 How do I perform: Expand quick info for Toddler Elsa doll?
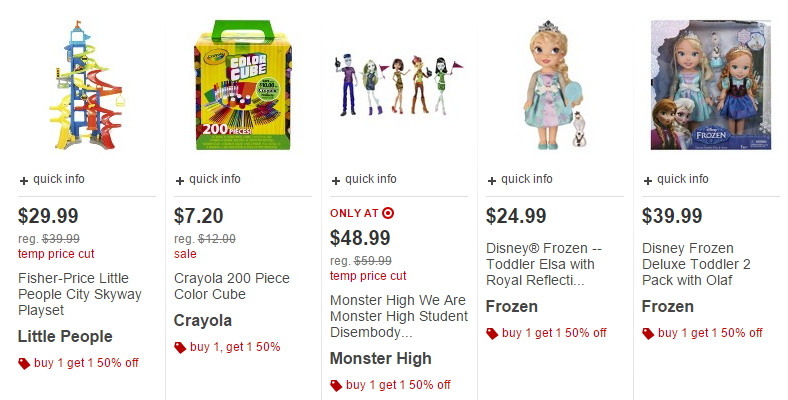tap(520, 179)
